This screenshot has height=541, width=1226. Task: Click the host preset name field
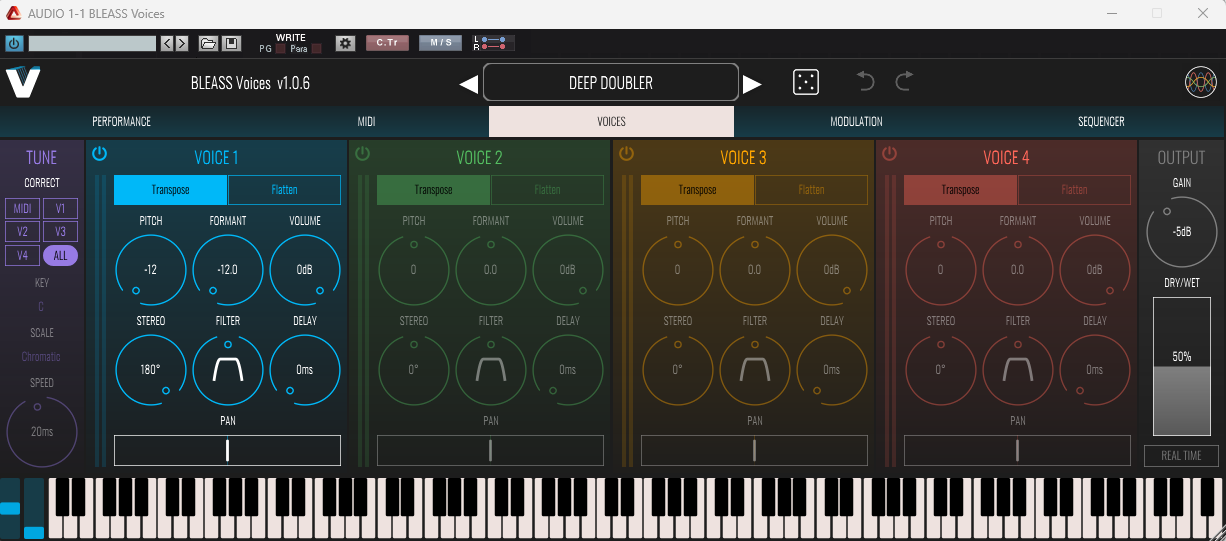pos(92,43)
